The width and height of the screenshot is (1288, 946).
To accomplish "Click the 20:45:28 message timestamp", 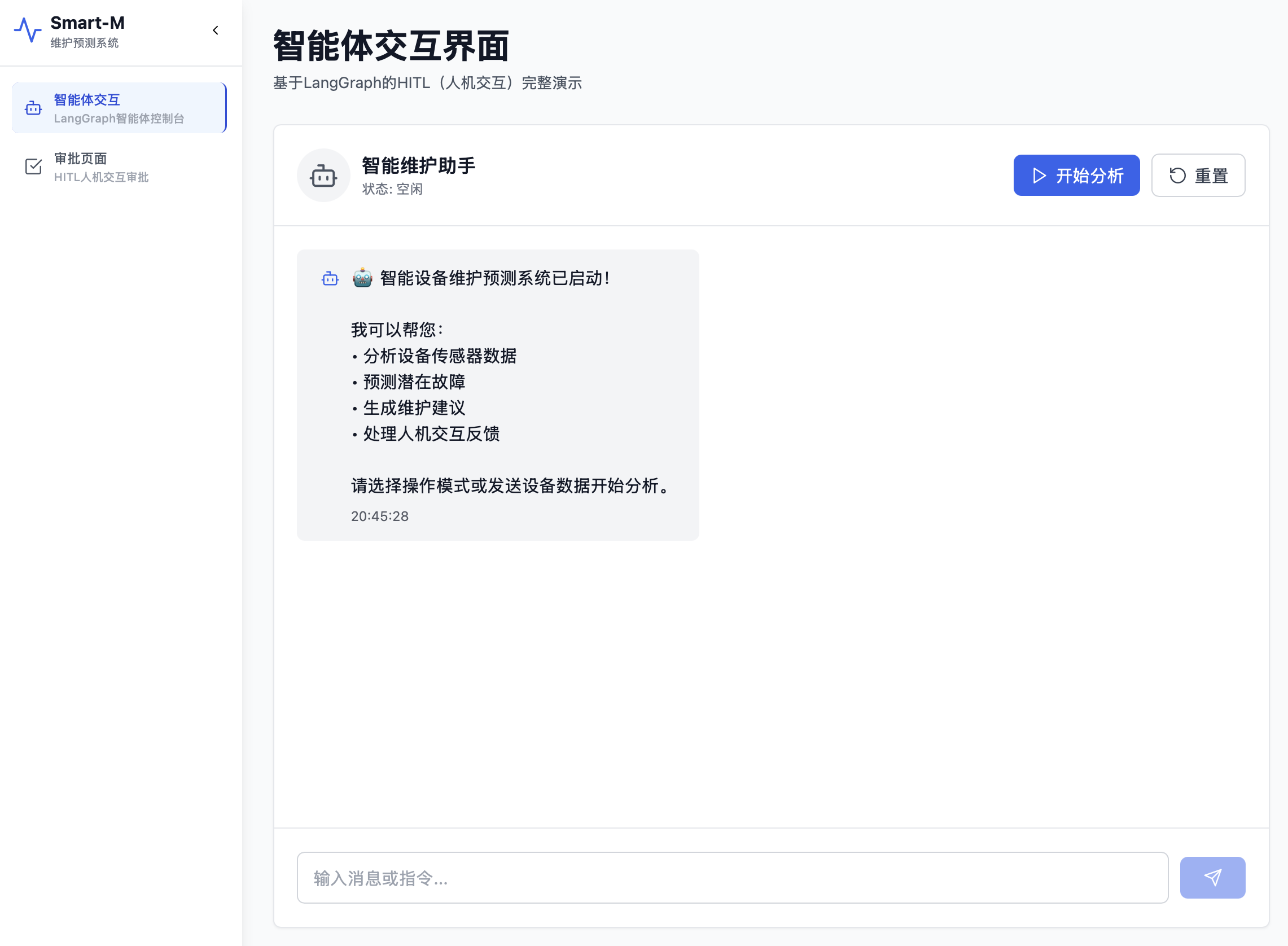I will click(379, 516).
